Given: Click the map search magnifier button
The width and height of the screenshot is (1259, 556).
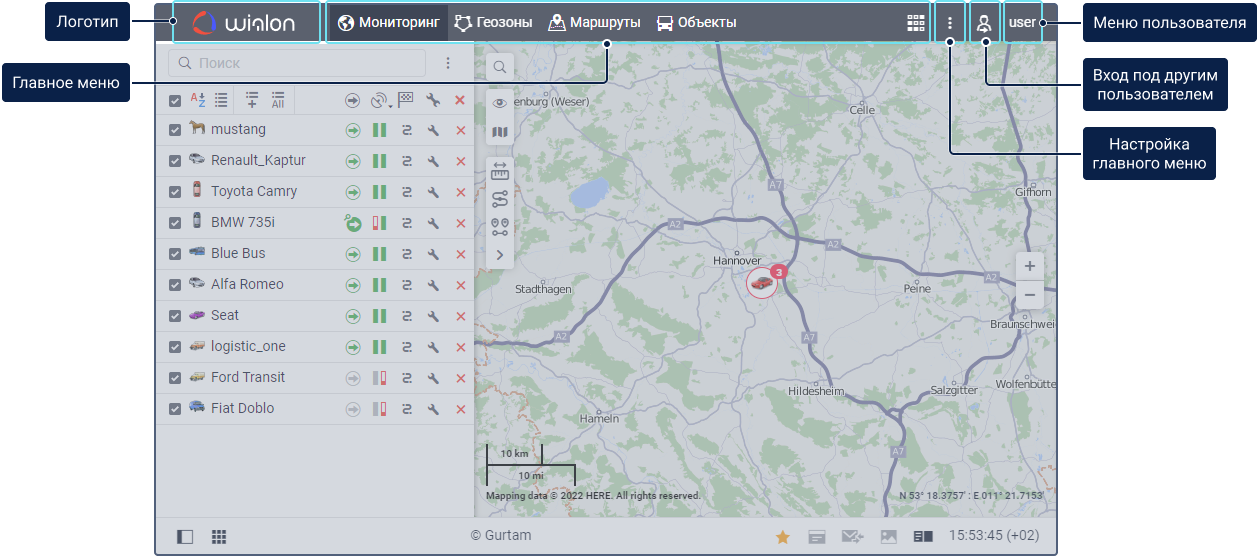Looking at the screenshot, I should (x=500, y=67).
